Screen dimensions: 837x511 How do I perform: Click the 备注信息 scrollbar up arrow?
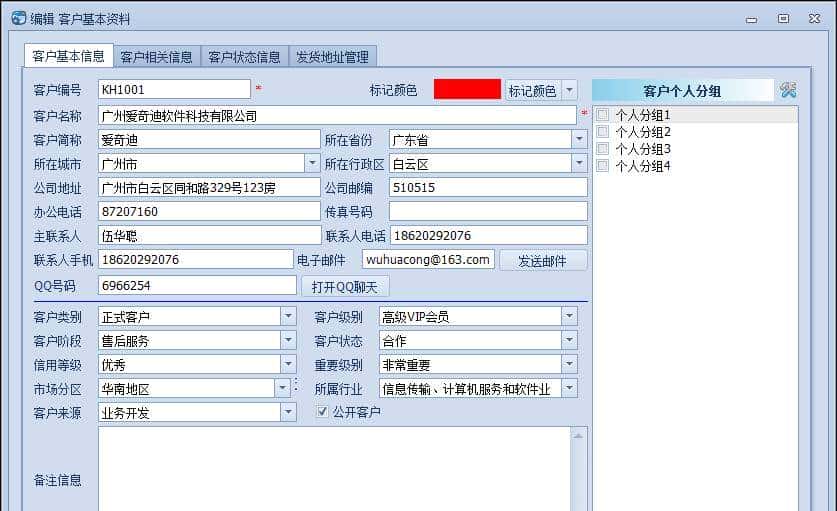tap(578, 436)
